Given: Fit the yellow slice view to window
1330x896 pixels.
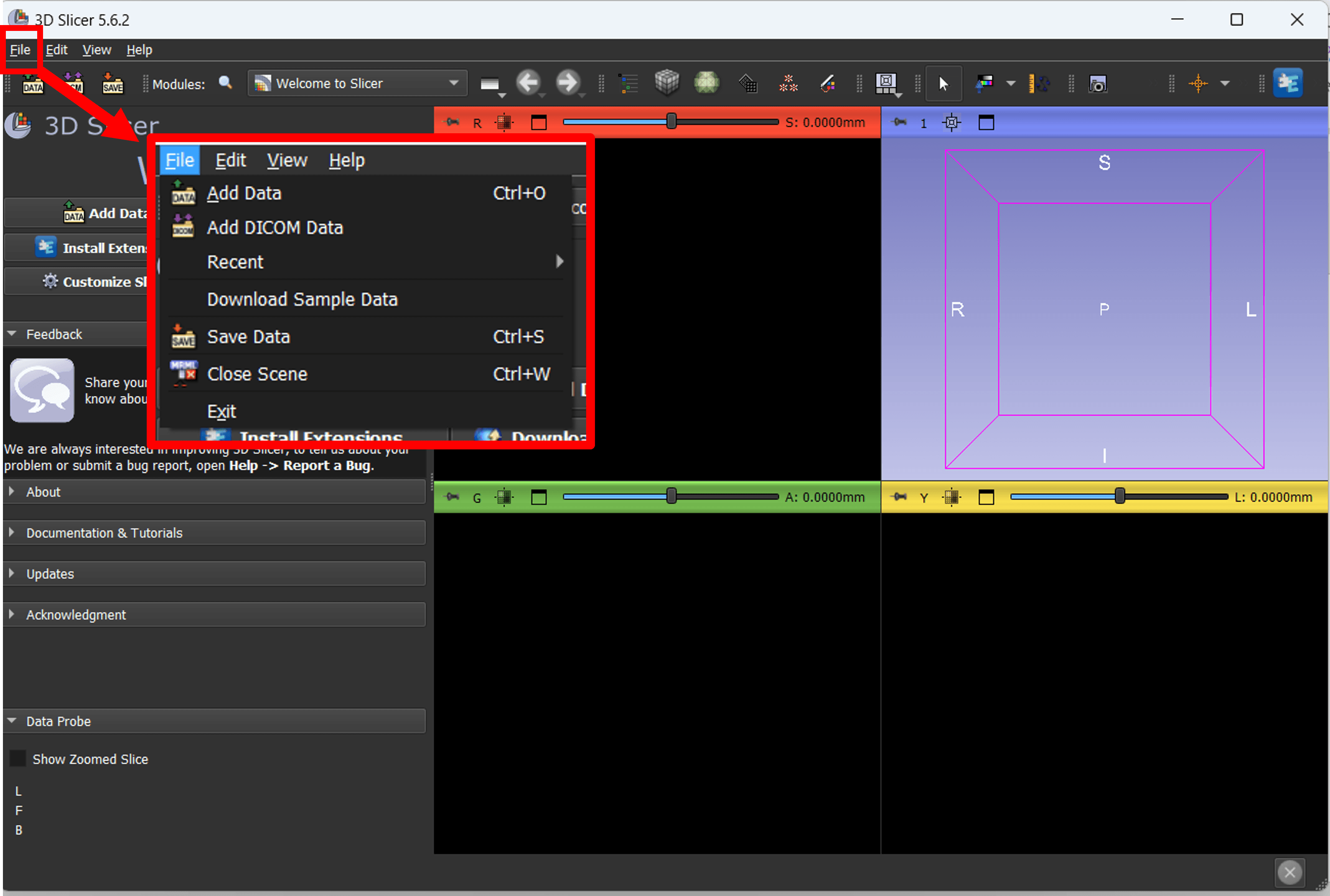Looking at the screenshot, I should [x=951, y=498].
